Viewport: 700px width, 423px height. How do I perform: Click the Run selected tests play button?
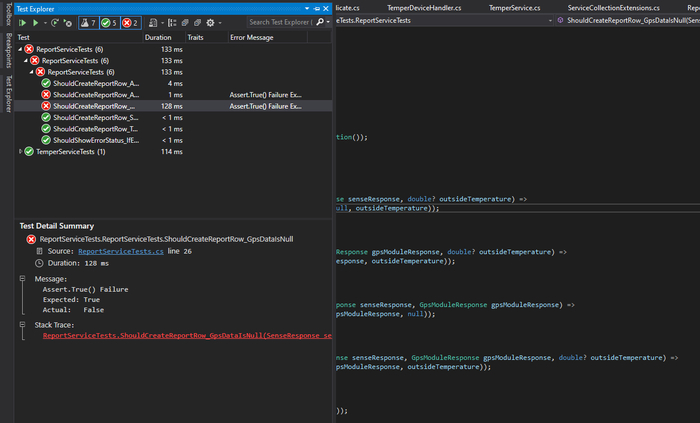pyautogui.click(x=35, y=22)
